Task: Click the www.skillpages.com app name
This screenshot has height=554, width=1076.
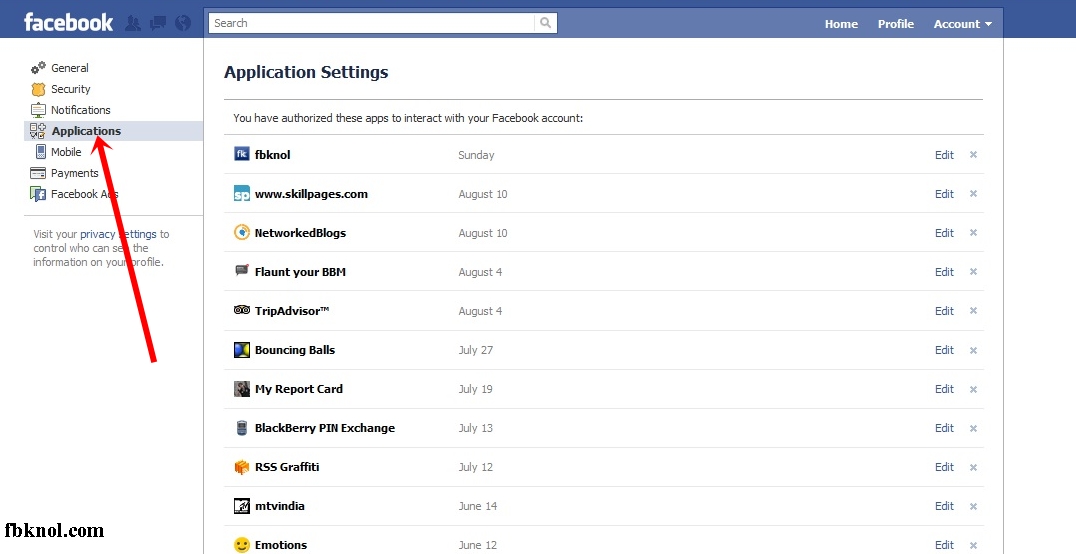Action: tap(311, 194)
